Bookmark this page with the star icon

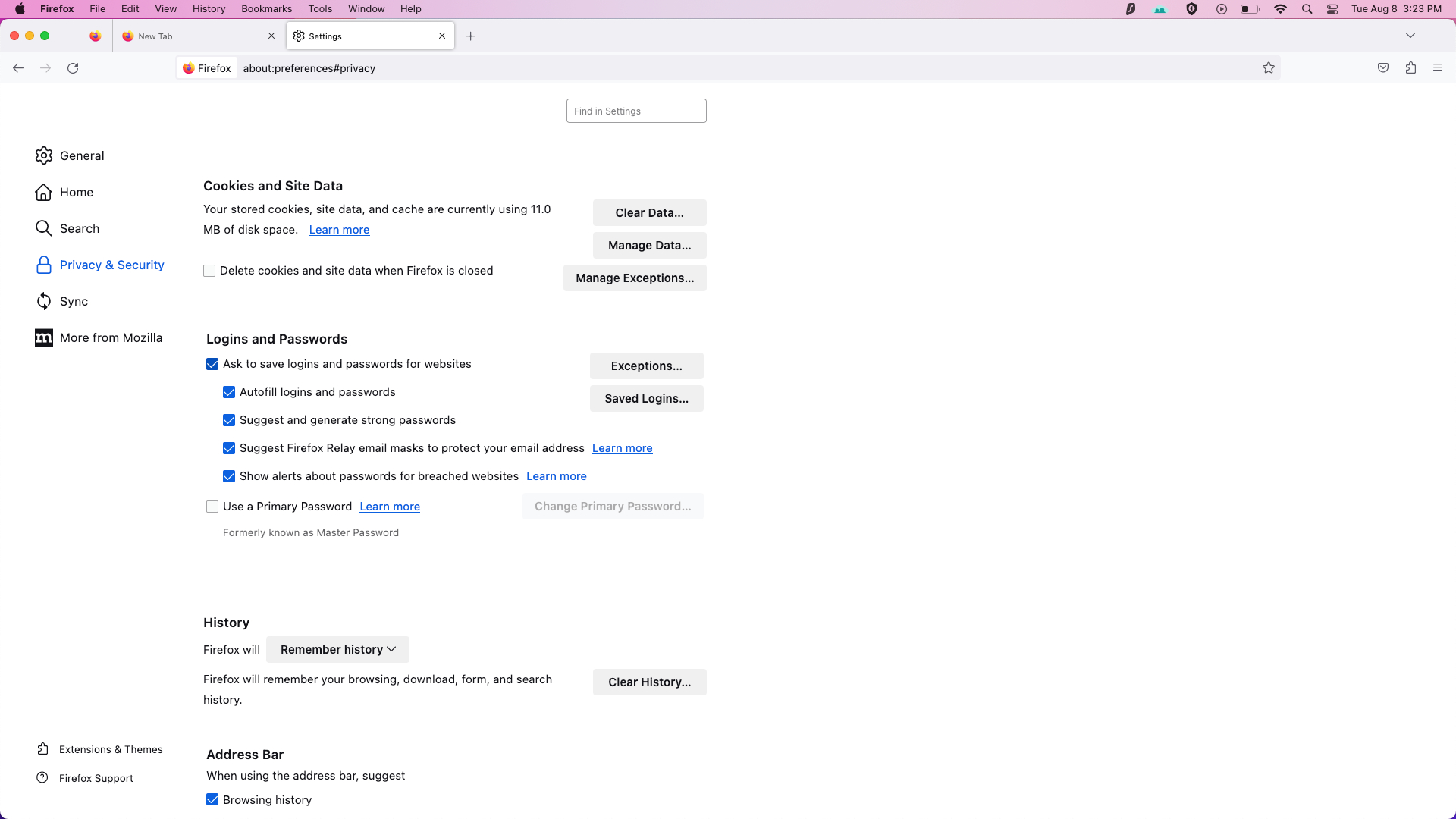click(1269, 68)
